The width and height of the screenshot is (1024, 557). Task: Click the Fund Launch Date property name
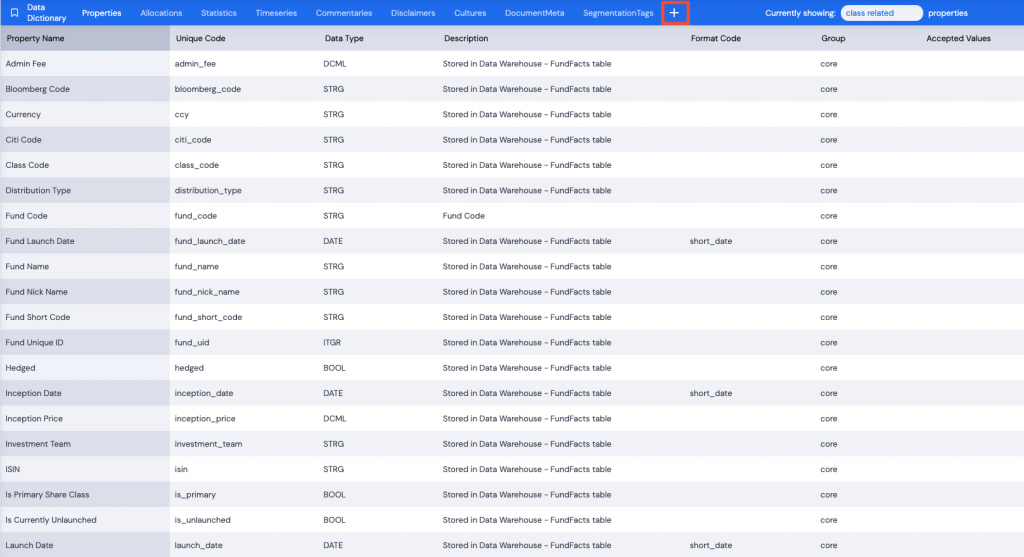click(x=40, y=241)
